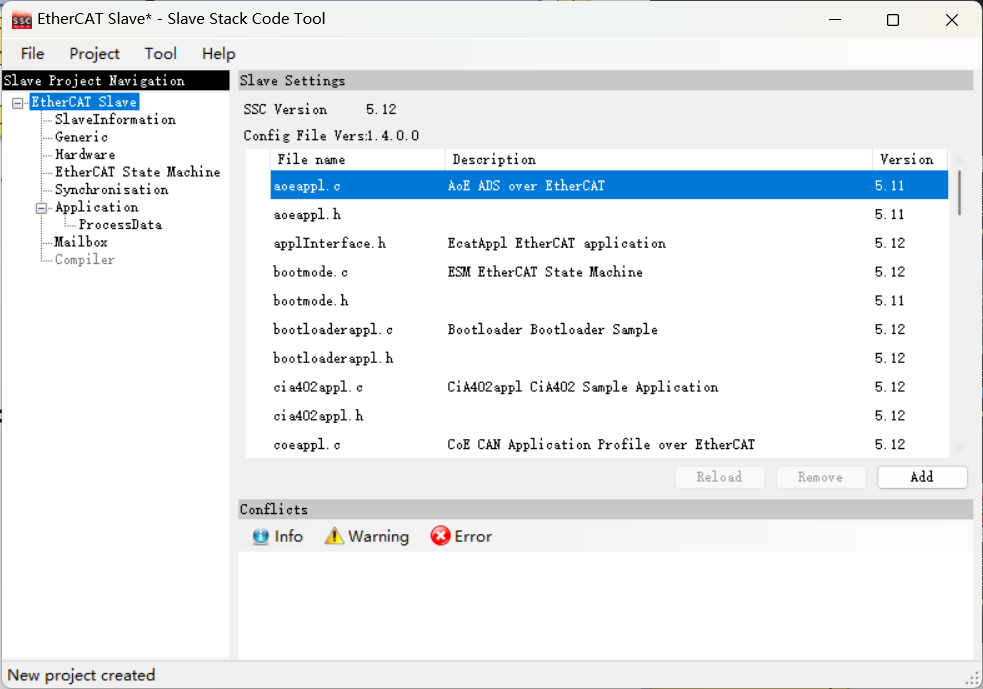Viewport: 983px width, 689px height.
Task: Select Mailbox in navigation tree
Action: tap(81, 242)
